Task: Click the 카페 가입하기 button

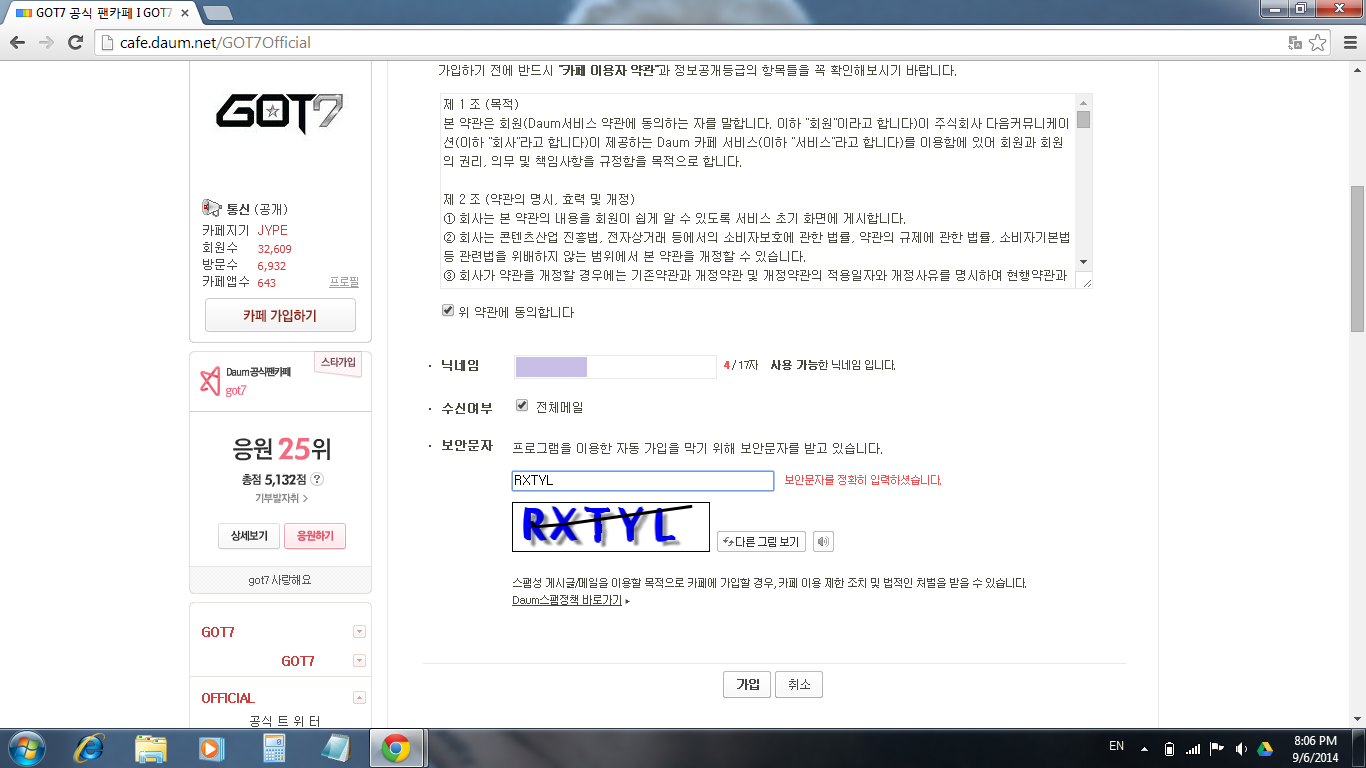Action: click(x=280, y=315)
